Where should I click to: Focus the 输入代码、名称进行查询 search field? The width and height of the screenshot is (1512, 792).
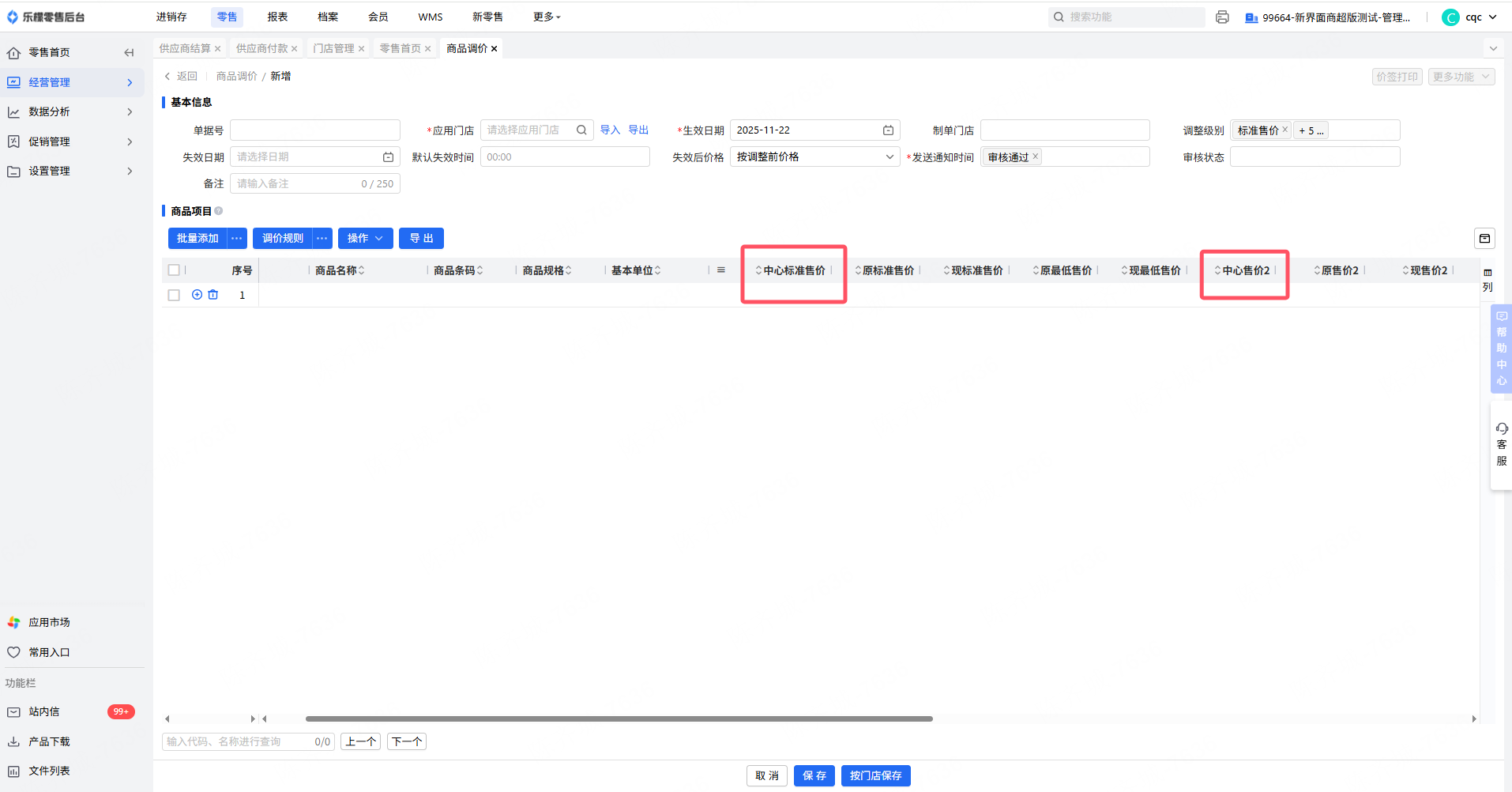(x=249, y=742)
